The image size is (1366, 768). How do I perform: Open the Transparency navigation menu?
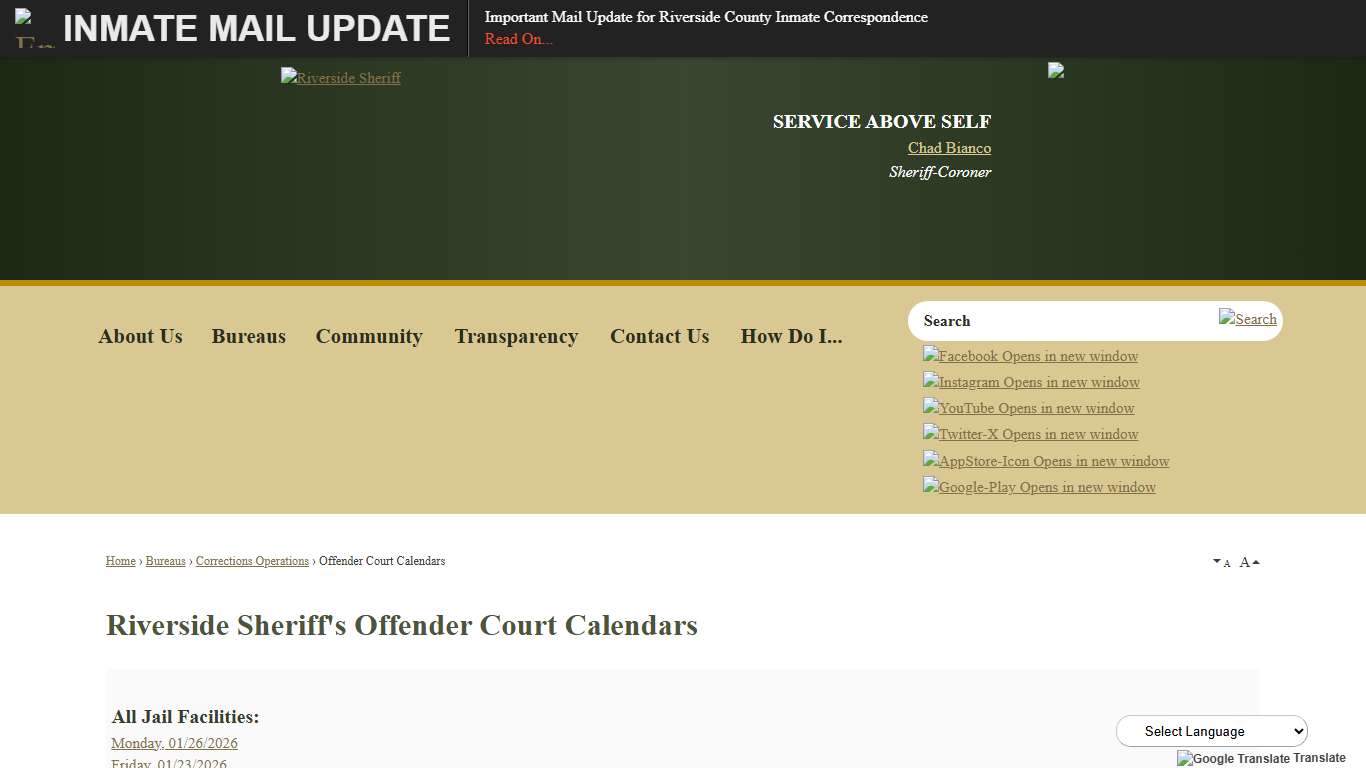(516, 336)
